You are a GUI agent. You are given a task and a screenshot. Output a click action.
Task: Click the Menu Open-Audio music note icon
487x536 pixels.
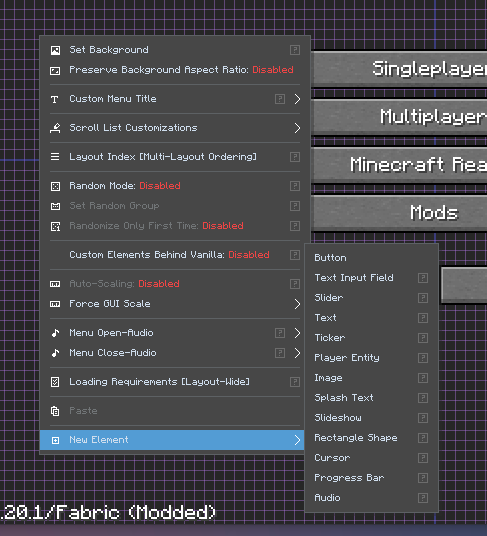pyautogui.click(x=55, y=333)
